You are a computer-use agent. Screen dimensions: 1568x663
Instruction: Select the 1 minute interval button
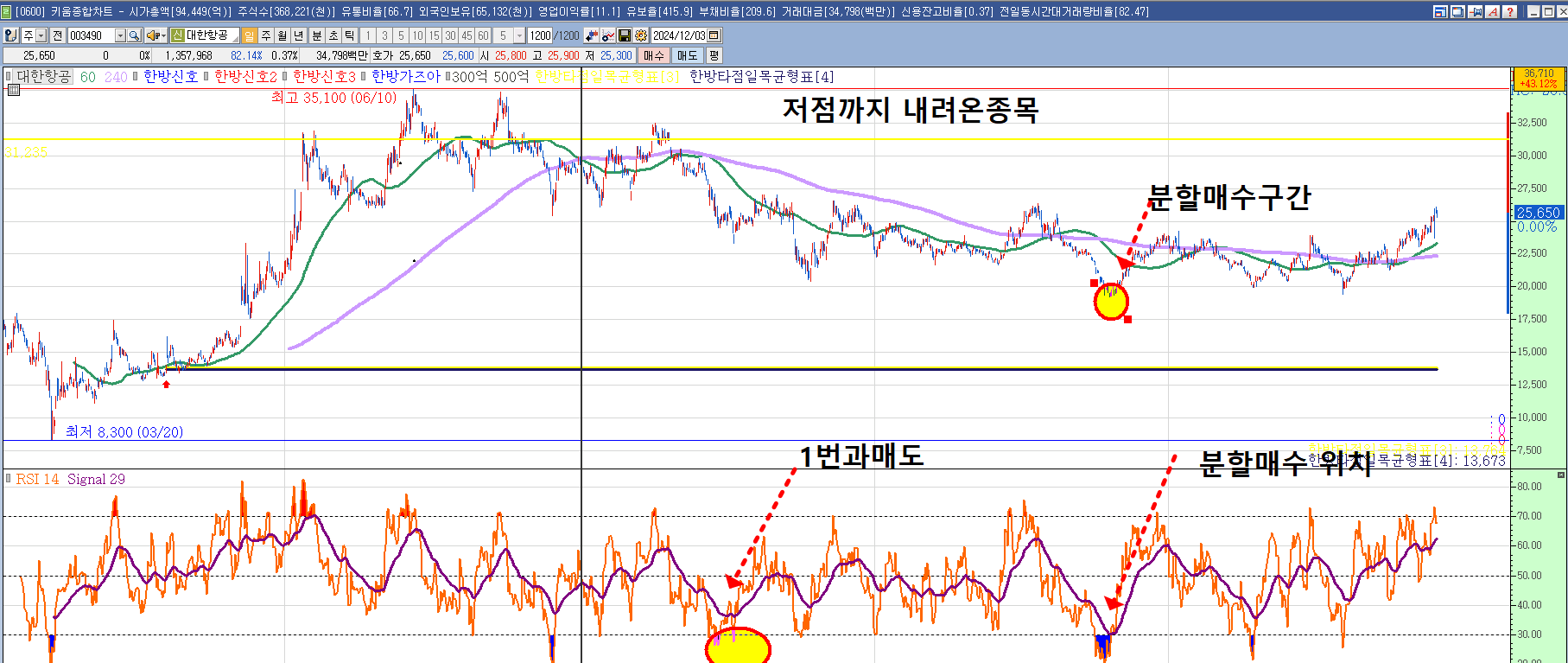pos(368,35)
